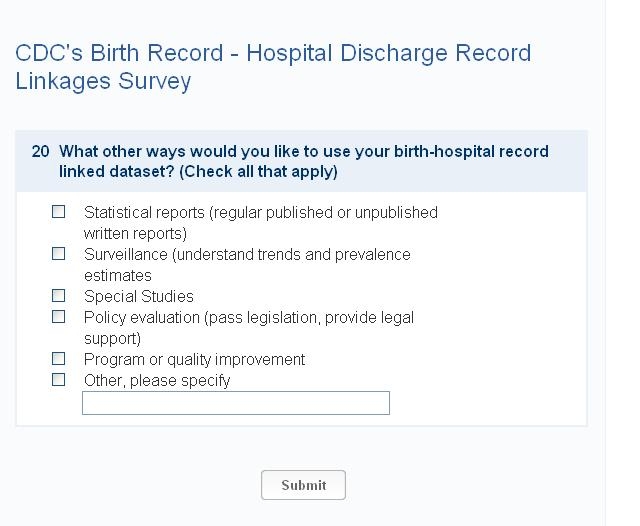Screen dimensions: 640x526
Task: Check the 'Other, please specify' box
Action: (x=59, y=380)
